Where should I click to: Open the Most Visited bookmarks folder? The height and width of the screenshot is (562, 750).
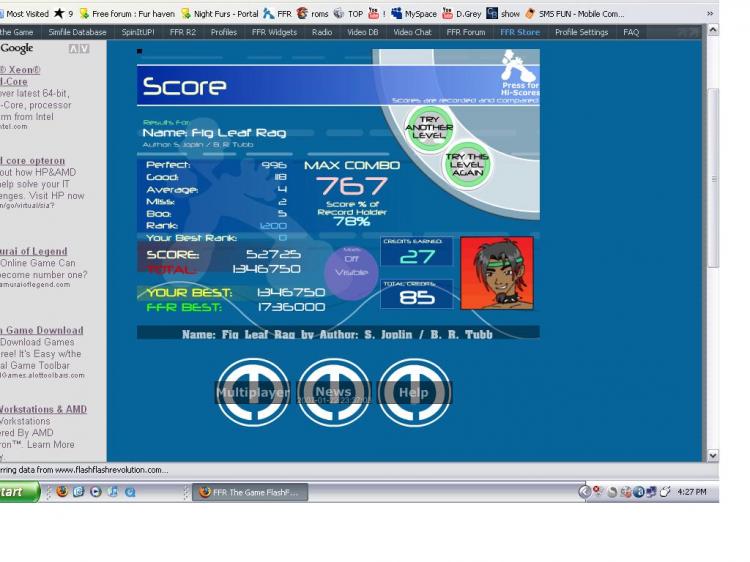(24, 14)
